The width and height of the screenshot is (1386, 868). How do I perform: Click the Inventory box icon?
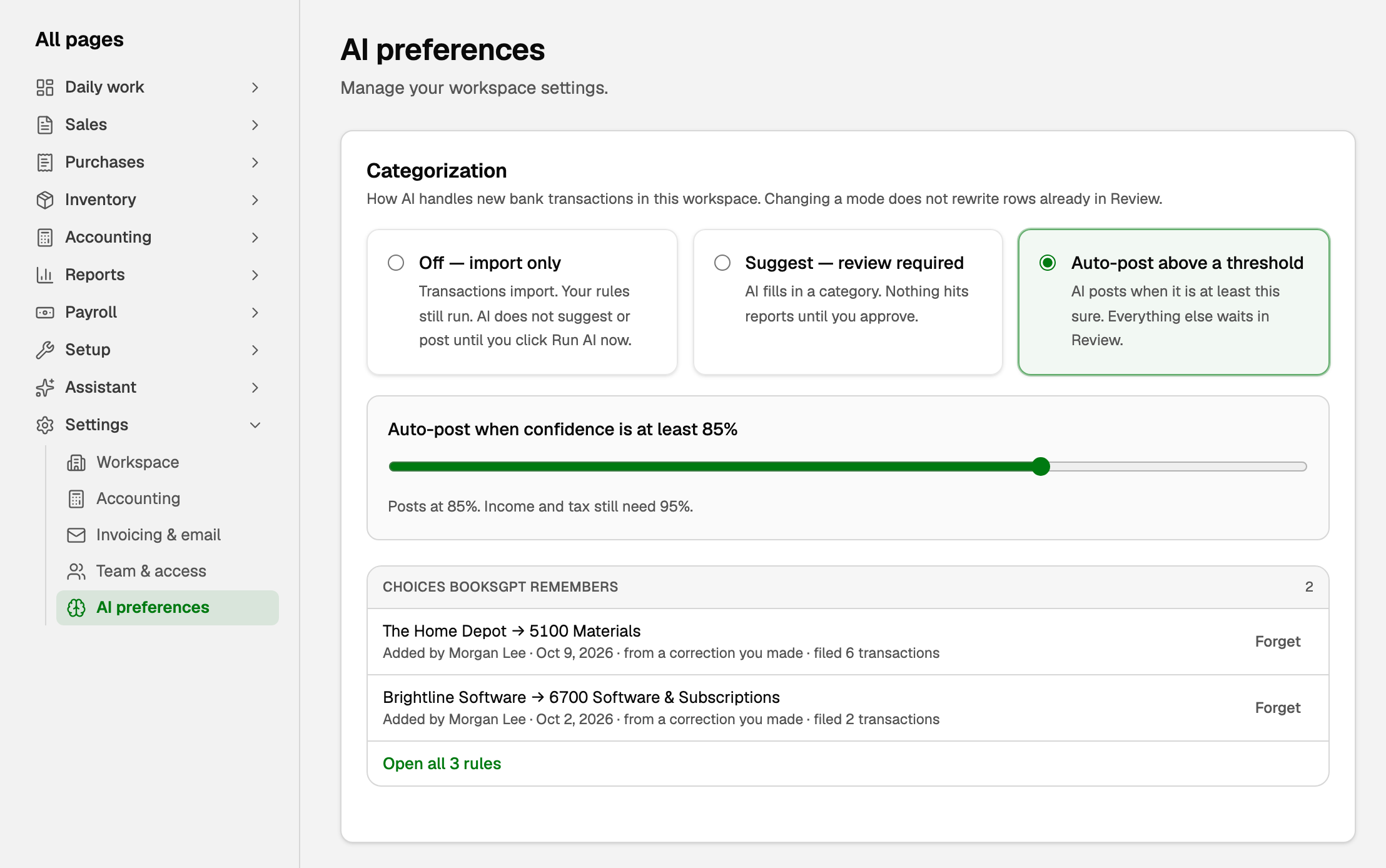[x=45, y=200]
